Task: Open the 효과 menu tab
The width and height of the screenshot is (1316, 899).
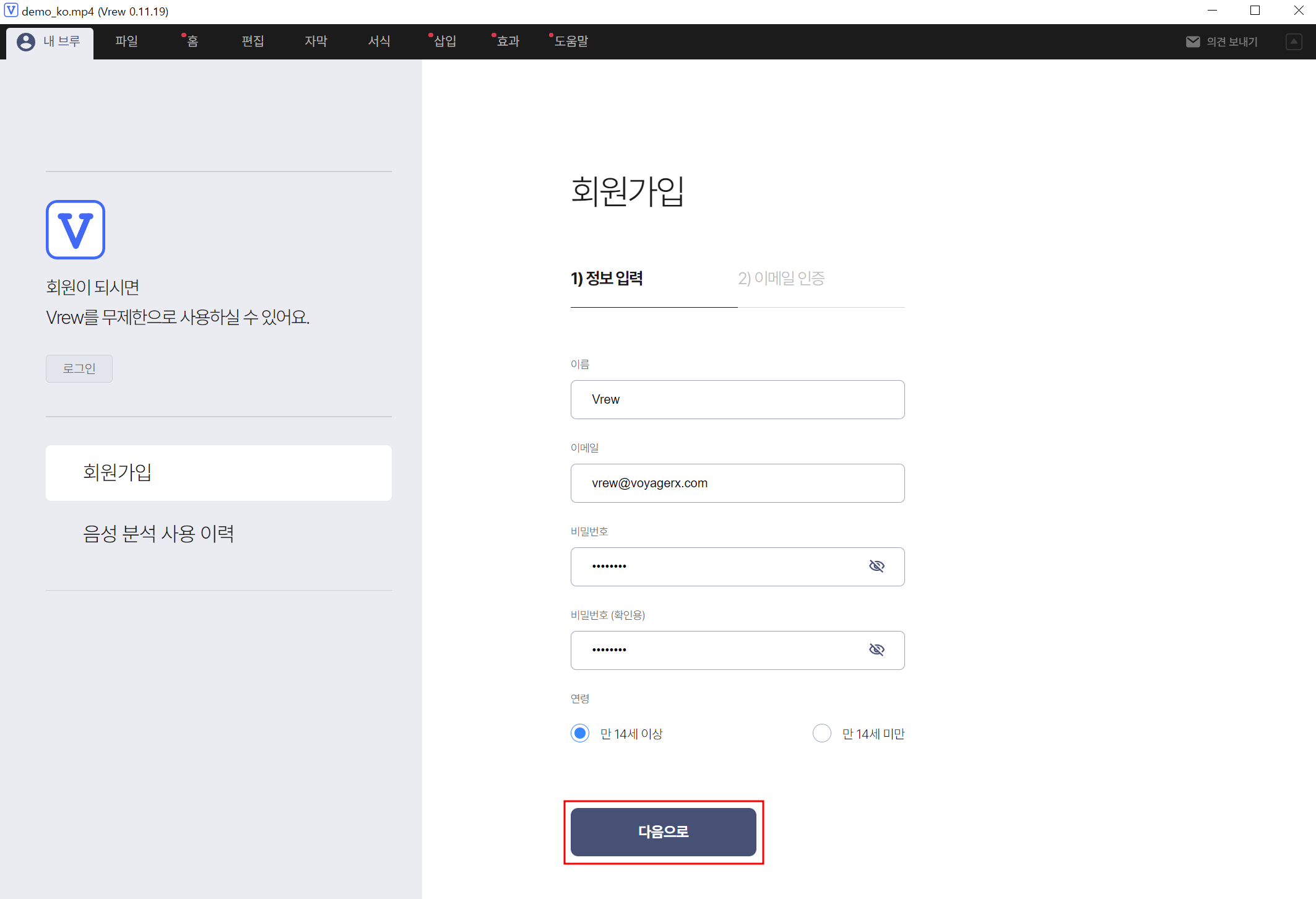Action: click(x=508, y=41)
